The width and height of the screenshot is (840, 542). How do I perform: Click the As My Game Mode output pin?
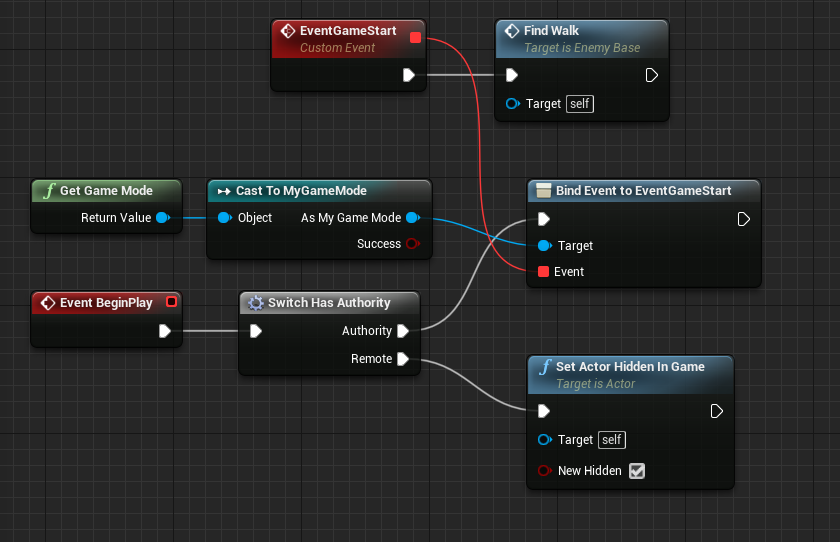click(413, 217)
